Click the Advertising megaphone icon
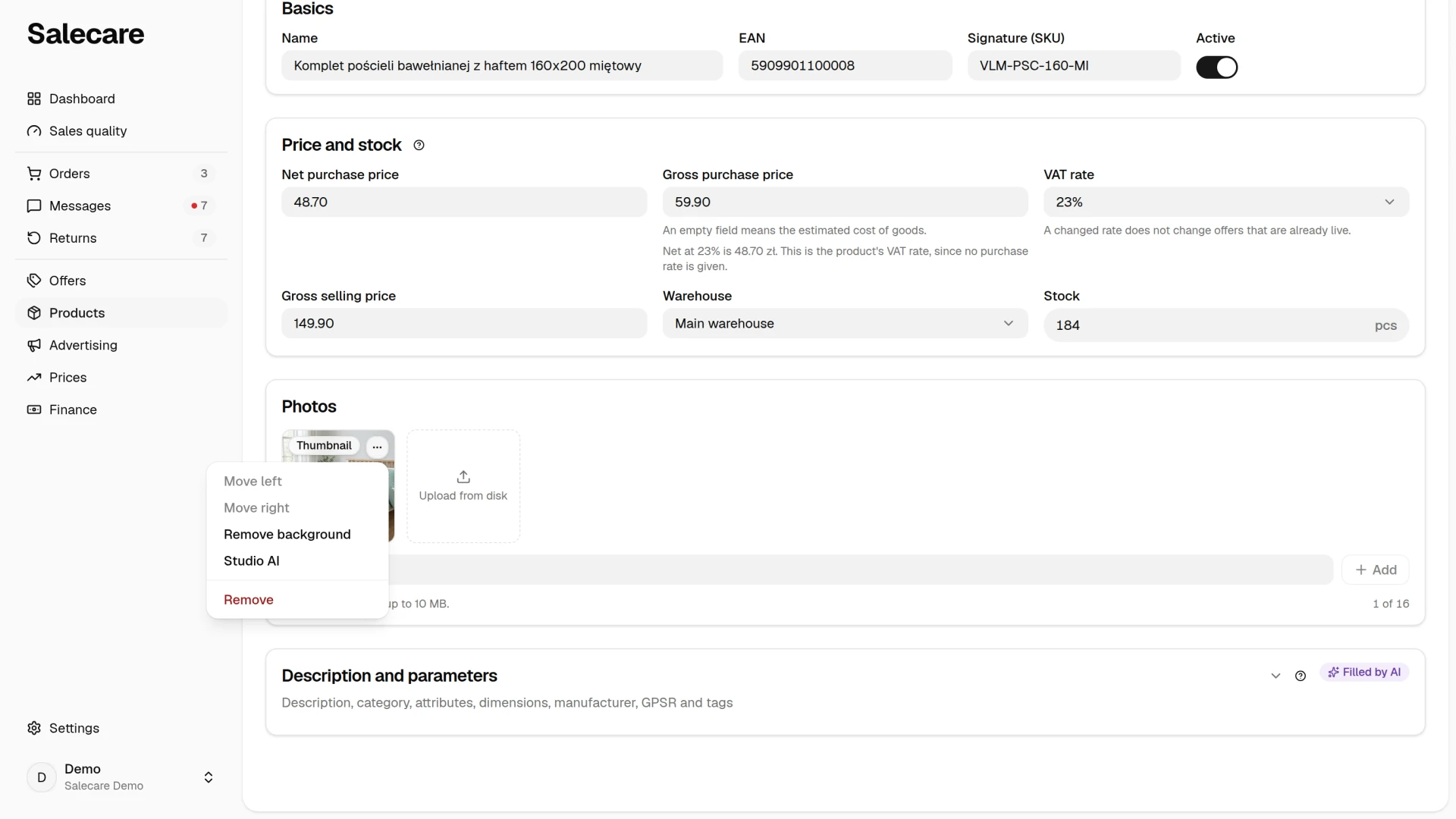 tap(34, 346)
